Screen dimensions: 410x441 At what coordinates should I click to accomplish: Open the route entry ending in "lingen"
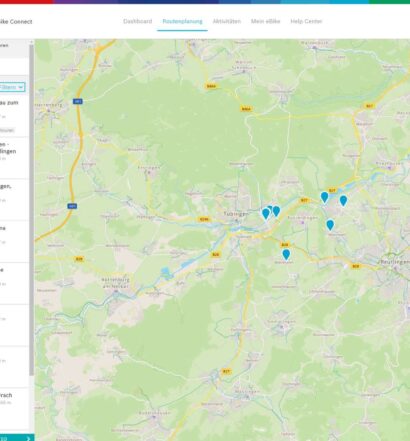click(14, 158)
